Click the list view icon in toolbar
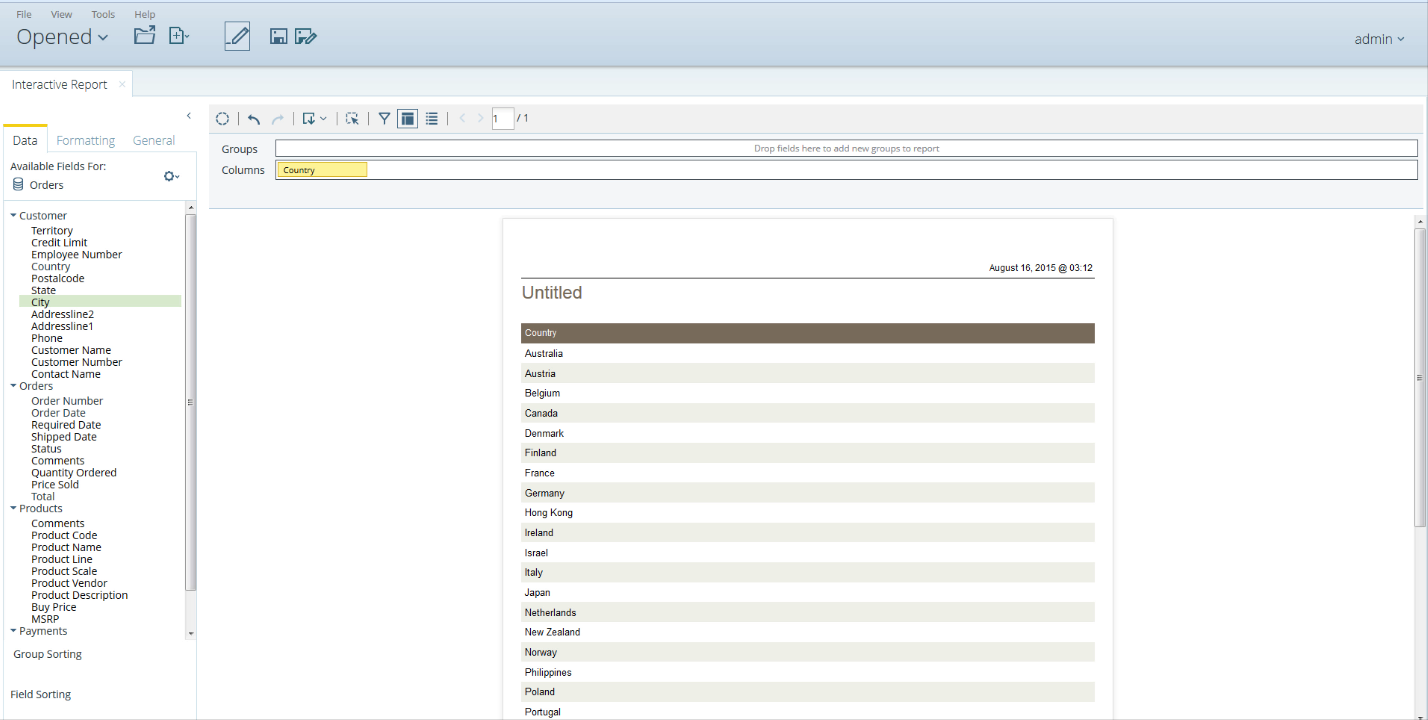This screenshot has height=720, width=1428. click(432, 119)
